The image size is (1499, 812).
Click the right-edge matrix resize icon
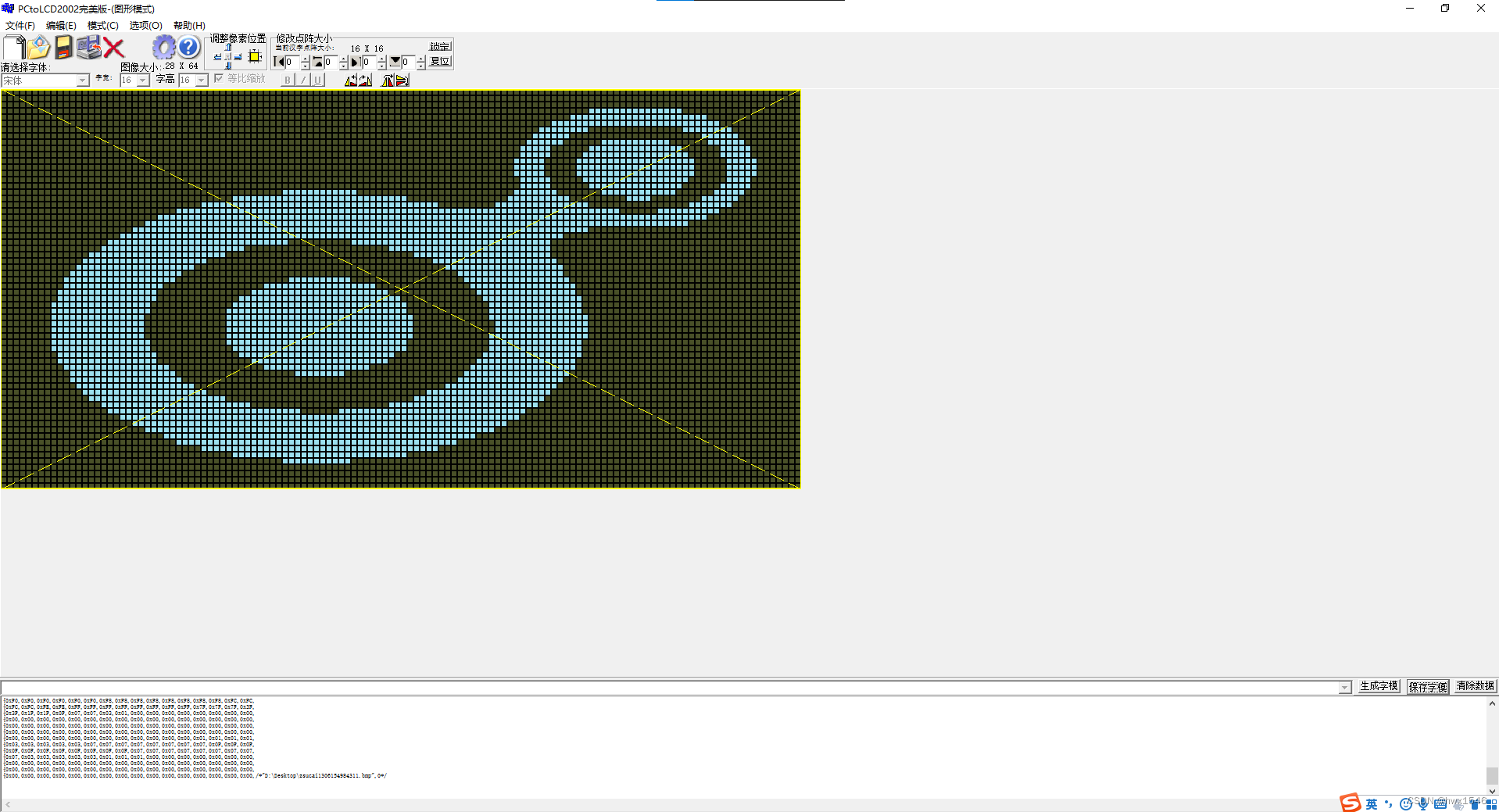(x=356, y=62)
